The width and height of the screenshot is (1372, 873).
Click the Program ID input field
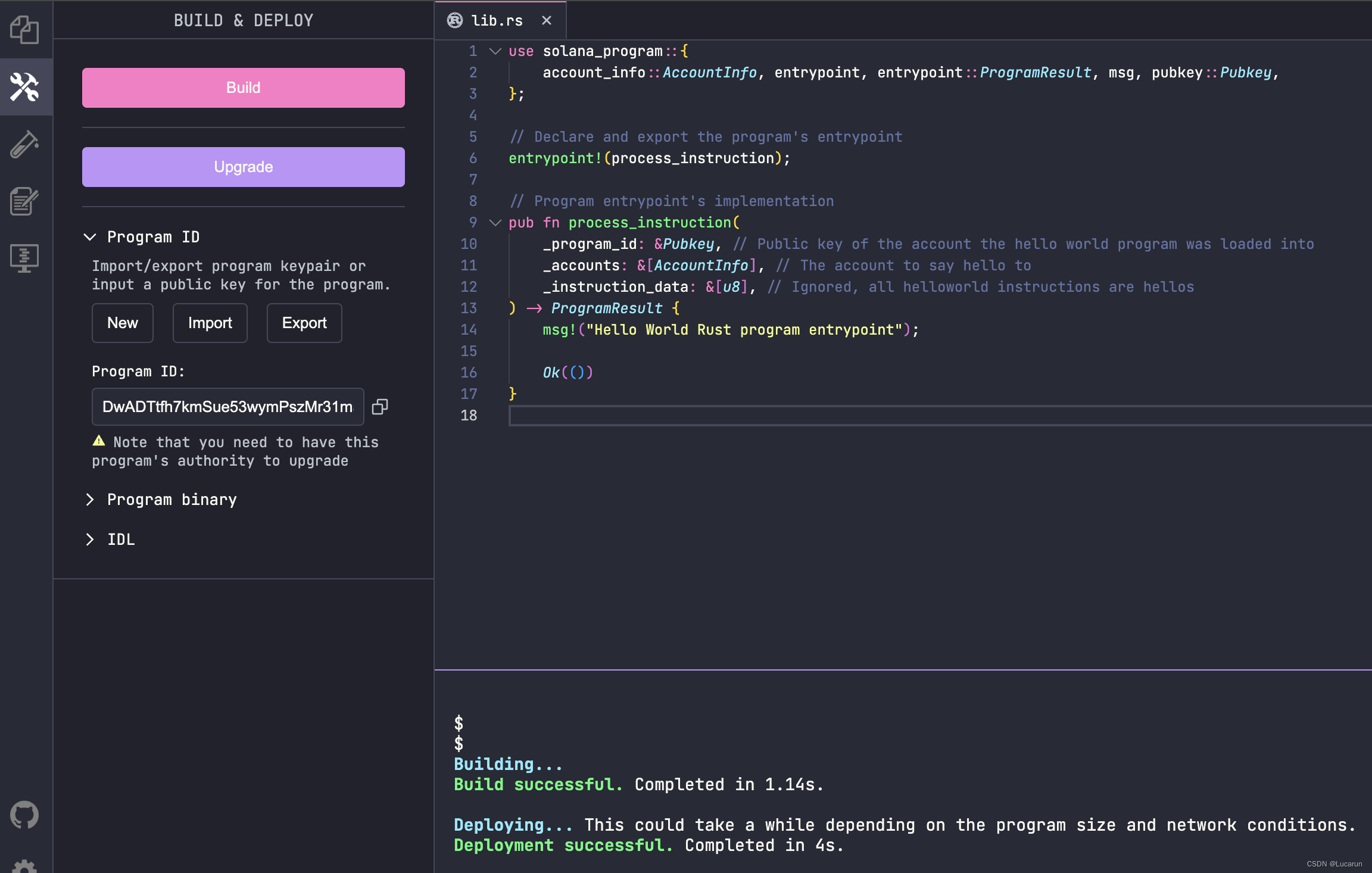pos(227,407)
